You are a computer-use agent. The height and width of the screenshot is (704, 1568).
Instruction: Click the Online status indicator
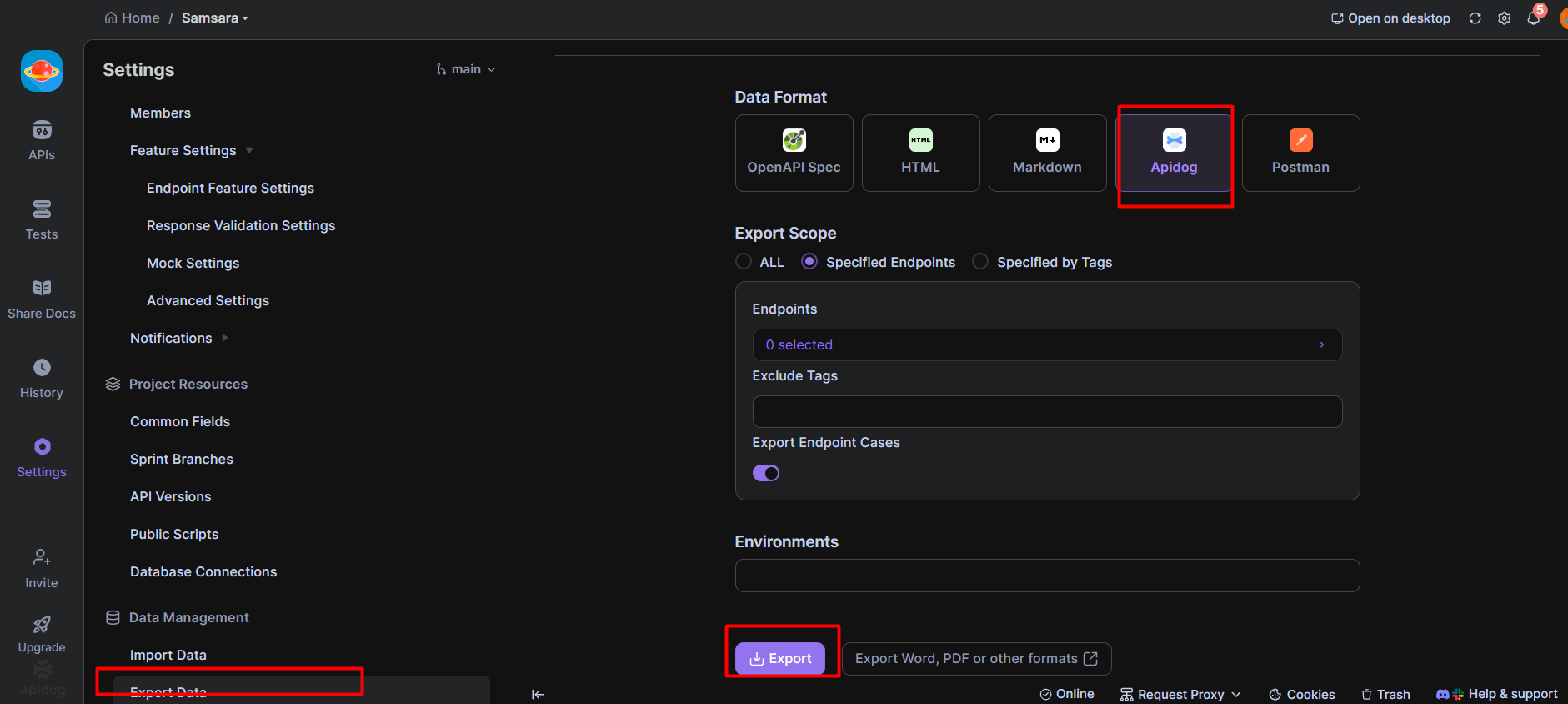point(1066,694)
